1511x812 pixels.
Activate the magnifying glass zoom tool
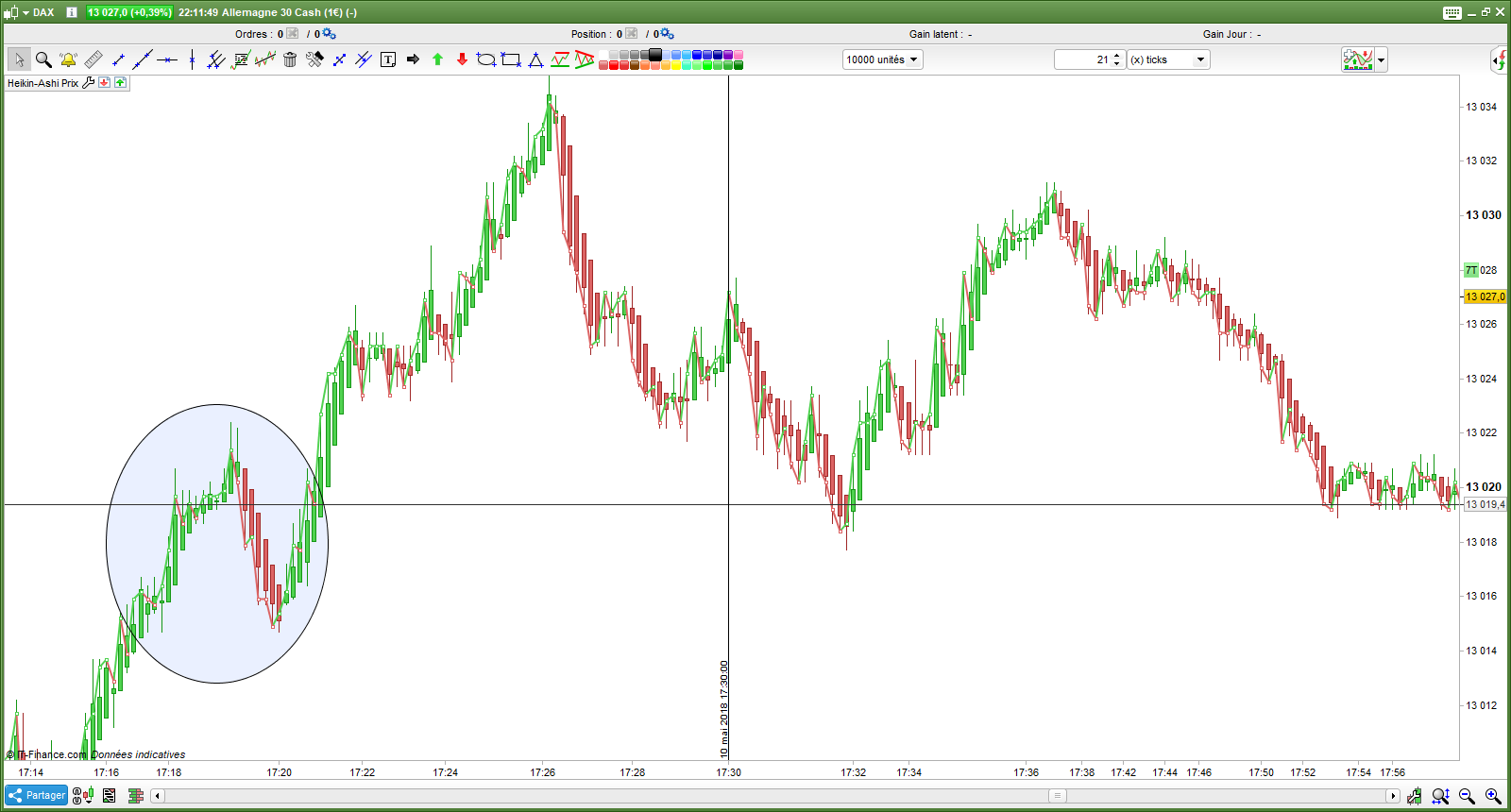(43, 59)
